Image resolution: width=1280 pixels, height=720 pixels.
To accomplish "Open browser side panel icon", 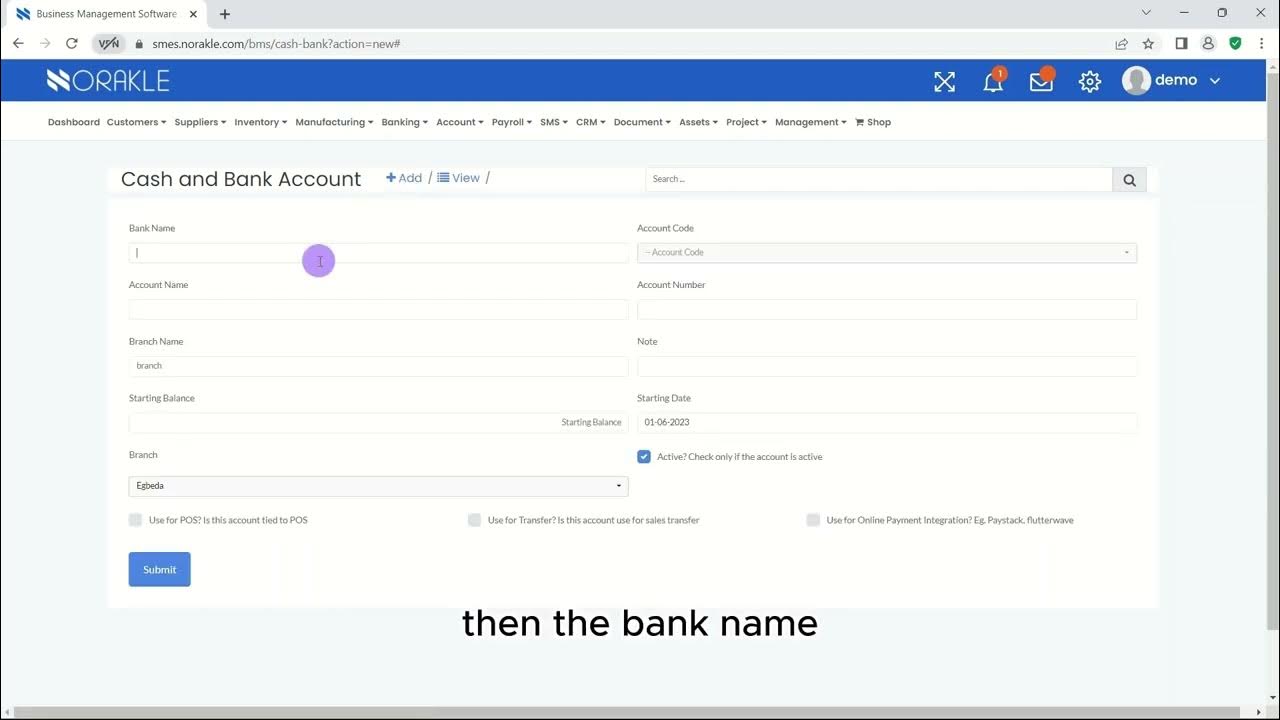I will [1181, 44].
